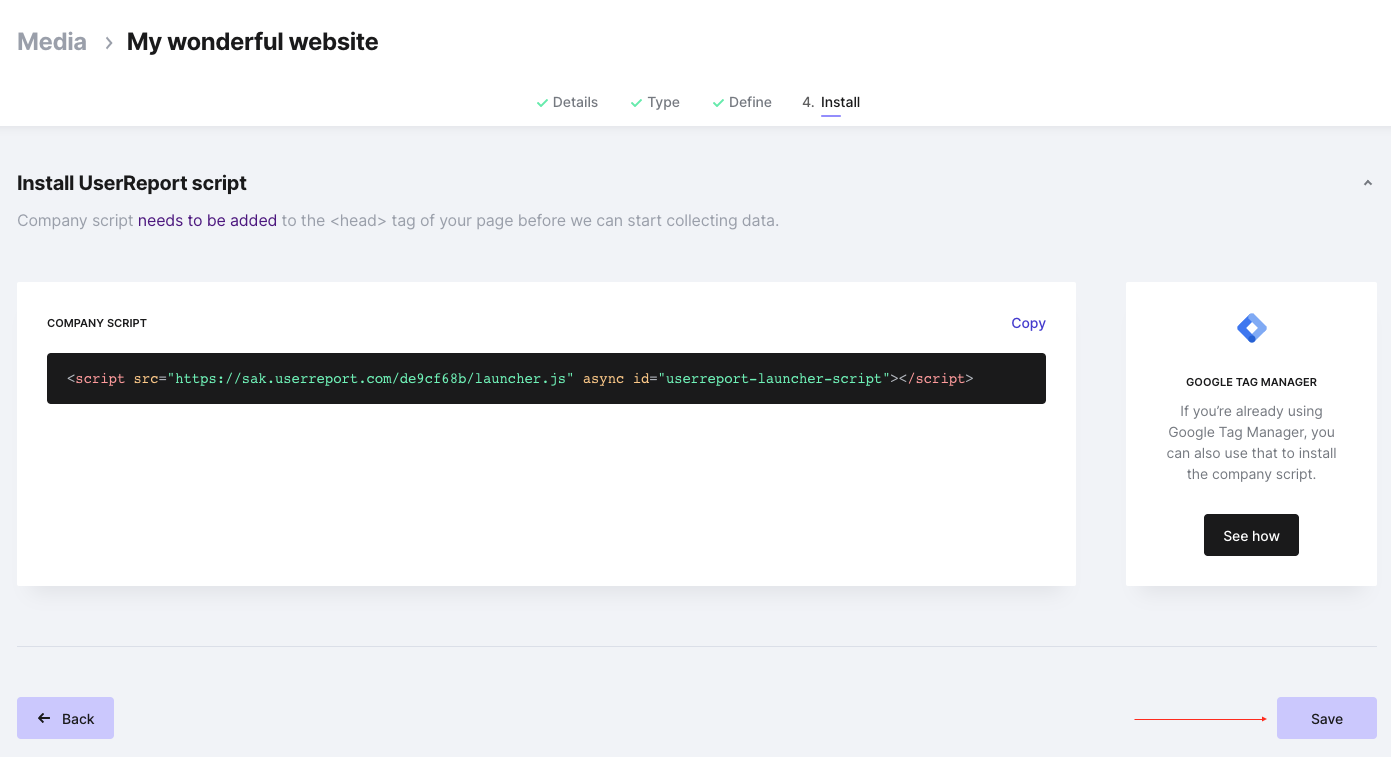Click the 'needs to be added' text
Image resolution: width=1391 pixels, height=757 pixels.
coord(207,220)
